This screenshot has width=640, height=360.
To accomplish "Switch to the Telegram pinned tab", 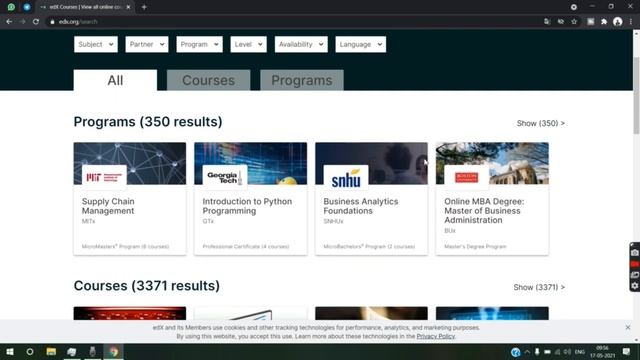I will point(27,7).
